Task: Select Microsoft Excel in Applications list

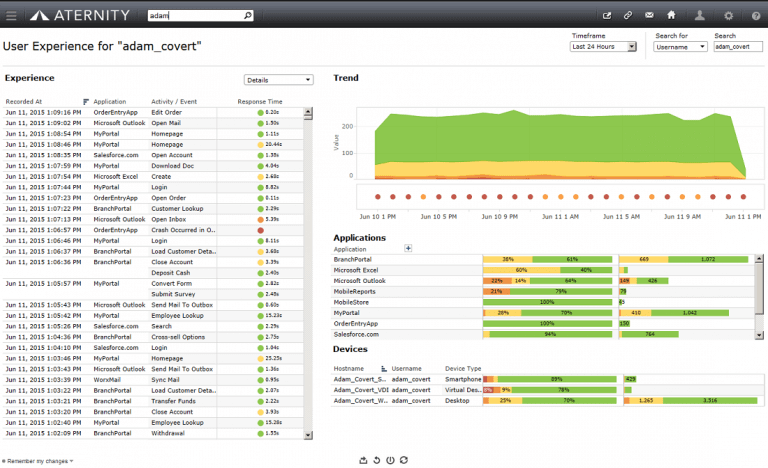Action: [x=356, y=271]
